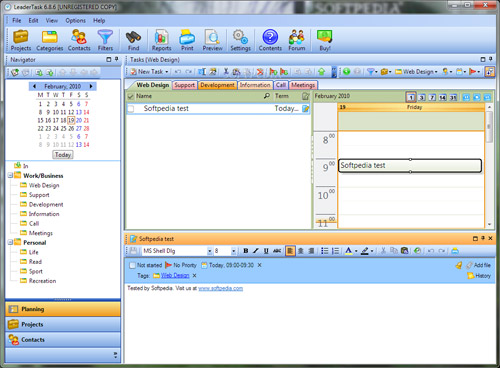This screenshot has width=500, height=368.
Task: Click the green circular add icon in tasks toolbar
Action: (x=347, y=71)
